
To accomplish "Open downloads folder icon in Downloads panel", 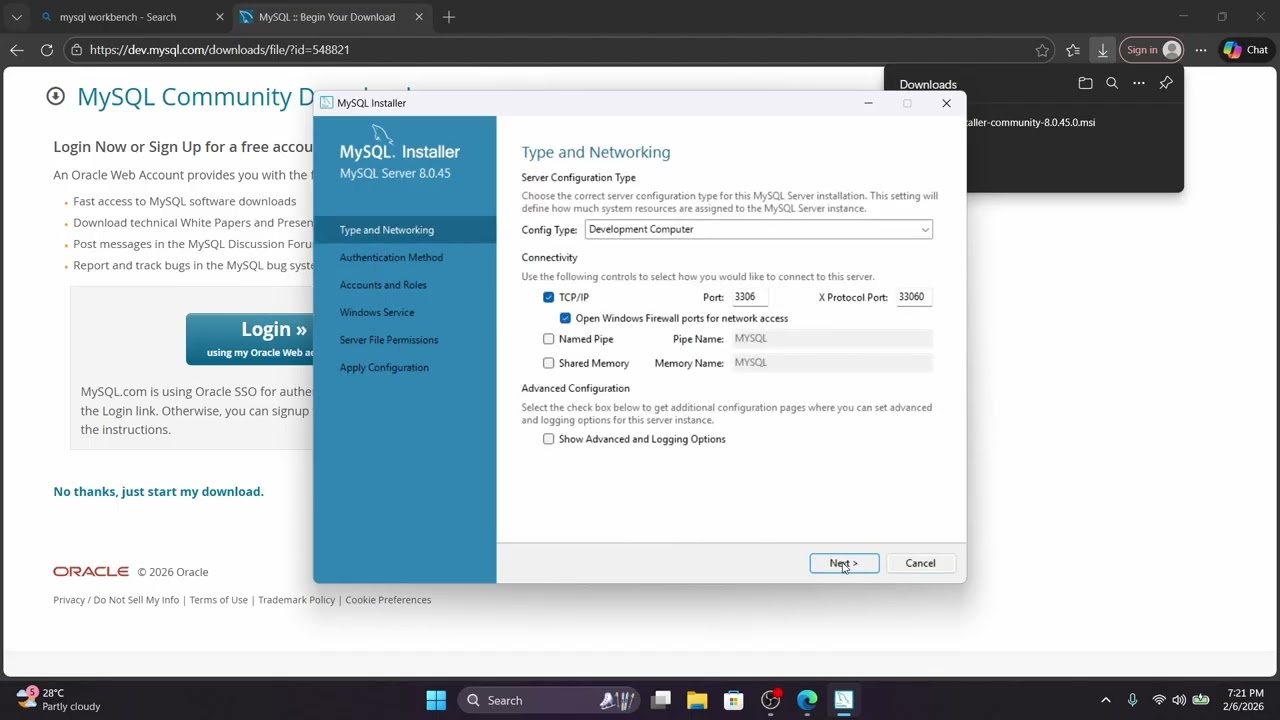I will point(1085,84).
